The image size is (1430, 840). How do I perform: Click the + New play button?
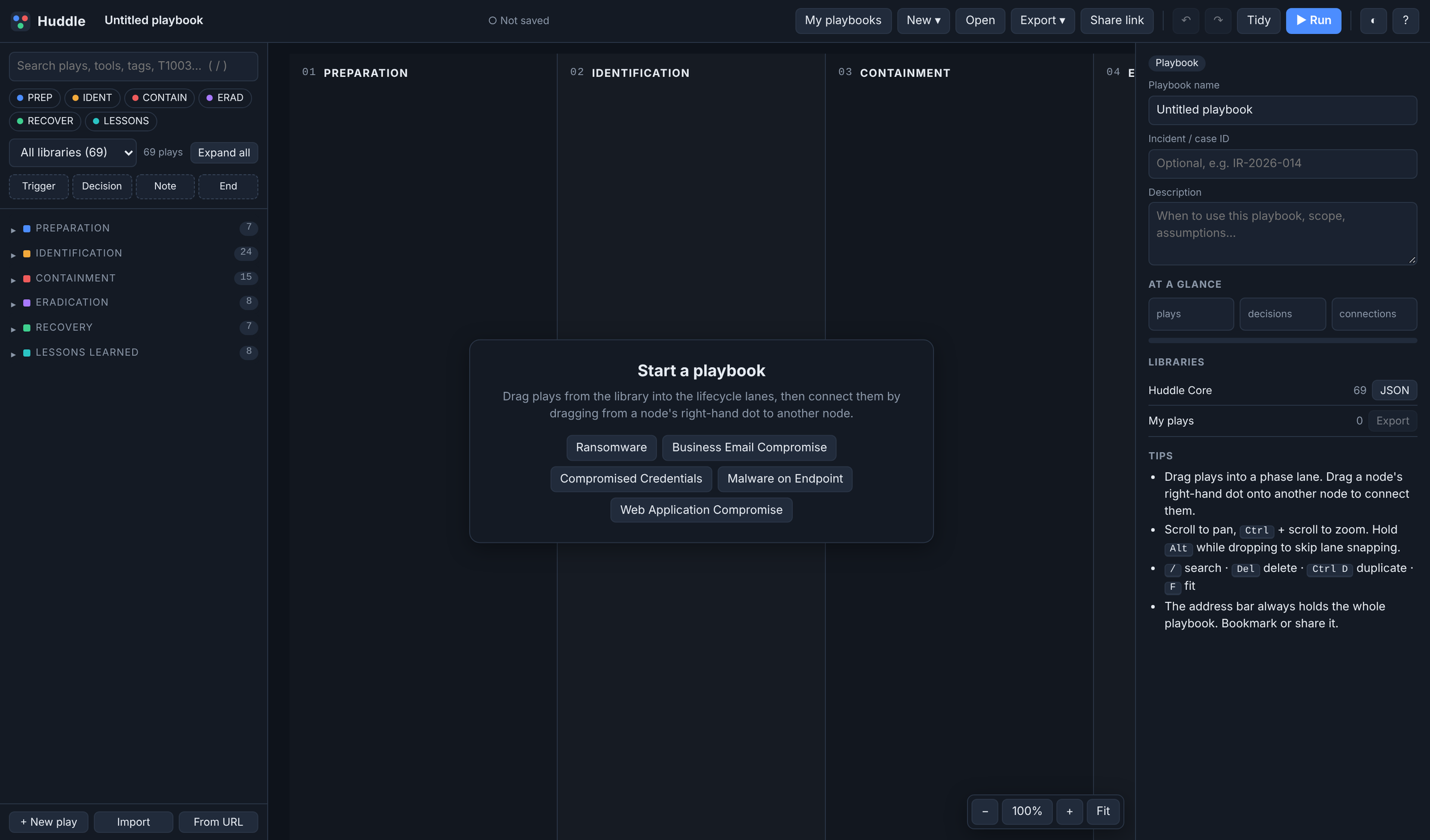point(48,822)
